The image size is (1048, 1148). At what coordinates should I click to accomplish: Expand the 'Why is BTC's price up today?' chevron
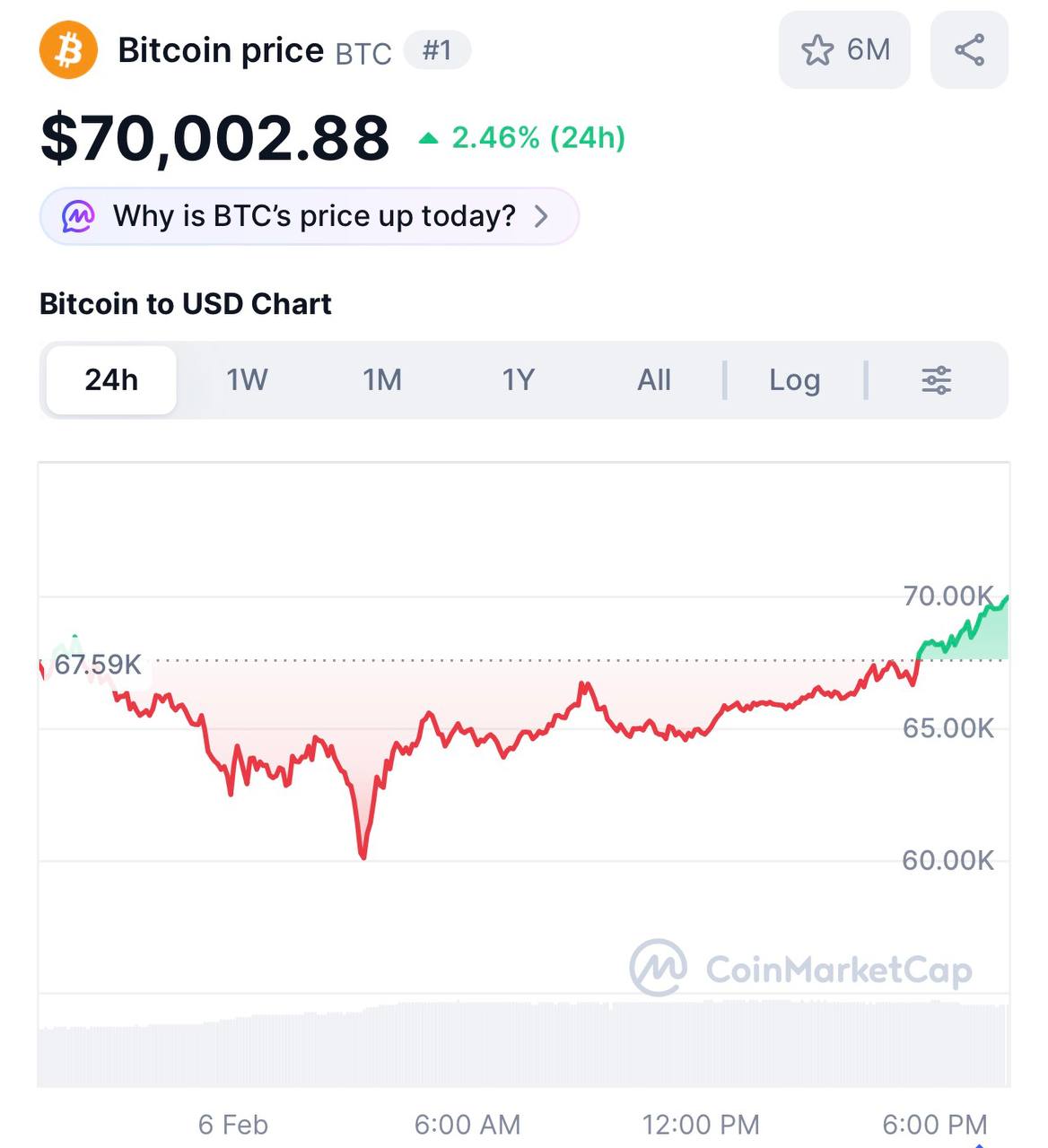click(541, 216)
